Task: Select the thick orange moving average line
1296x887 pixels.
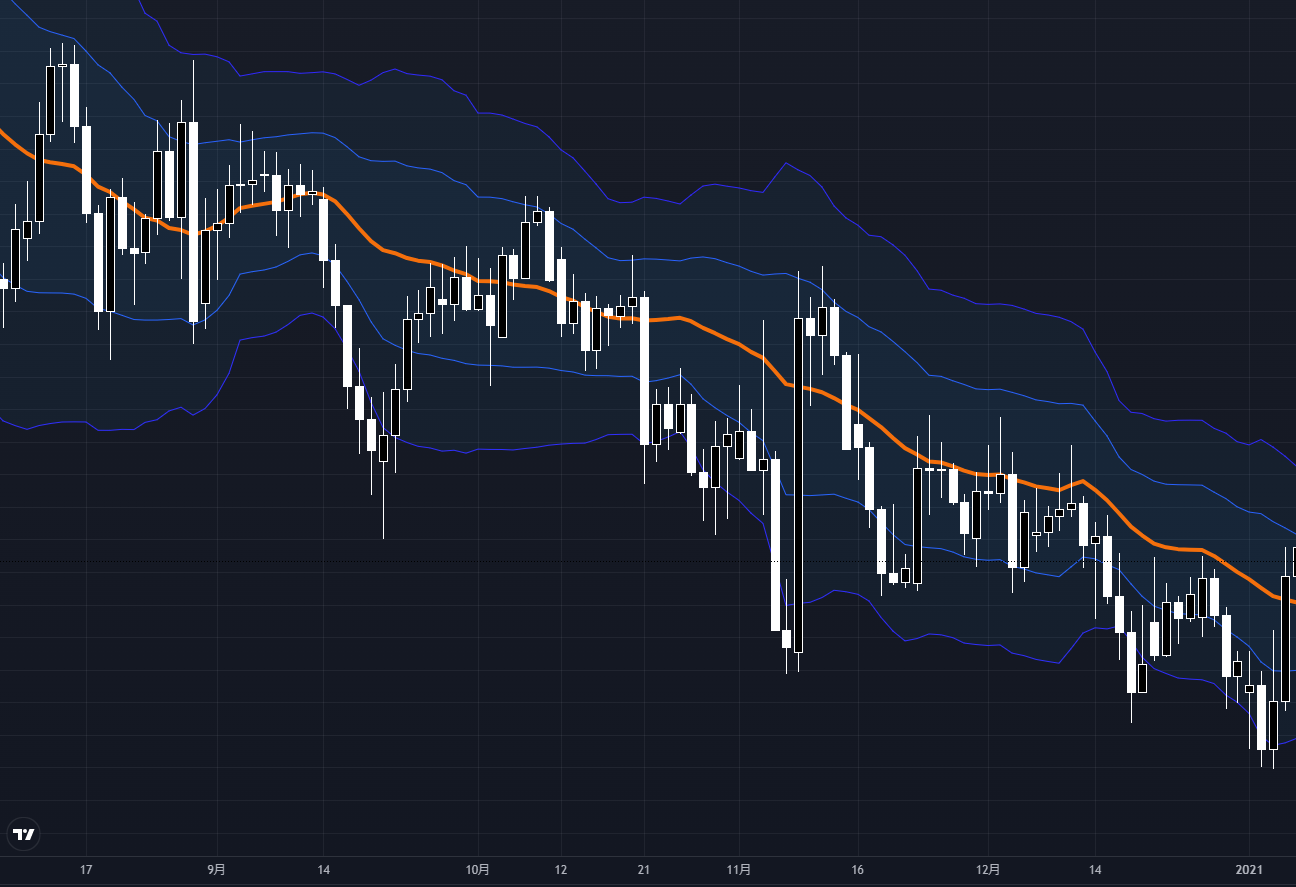Action: pyautogui.click(x=700, y=325)
